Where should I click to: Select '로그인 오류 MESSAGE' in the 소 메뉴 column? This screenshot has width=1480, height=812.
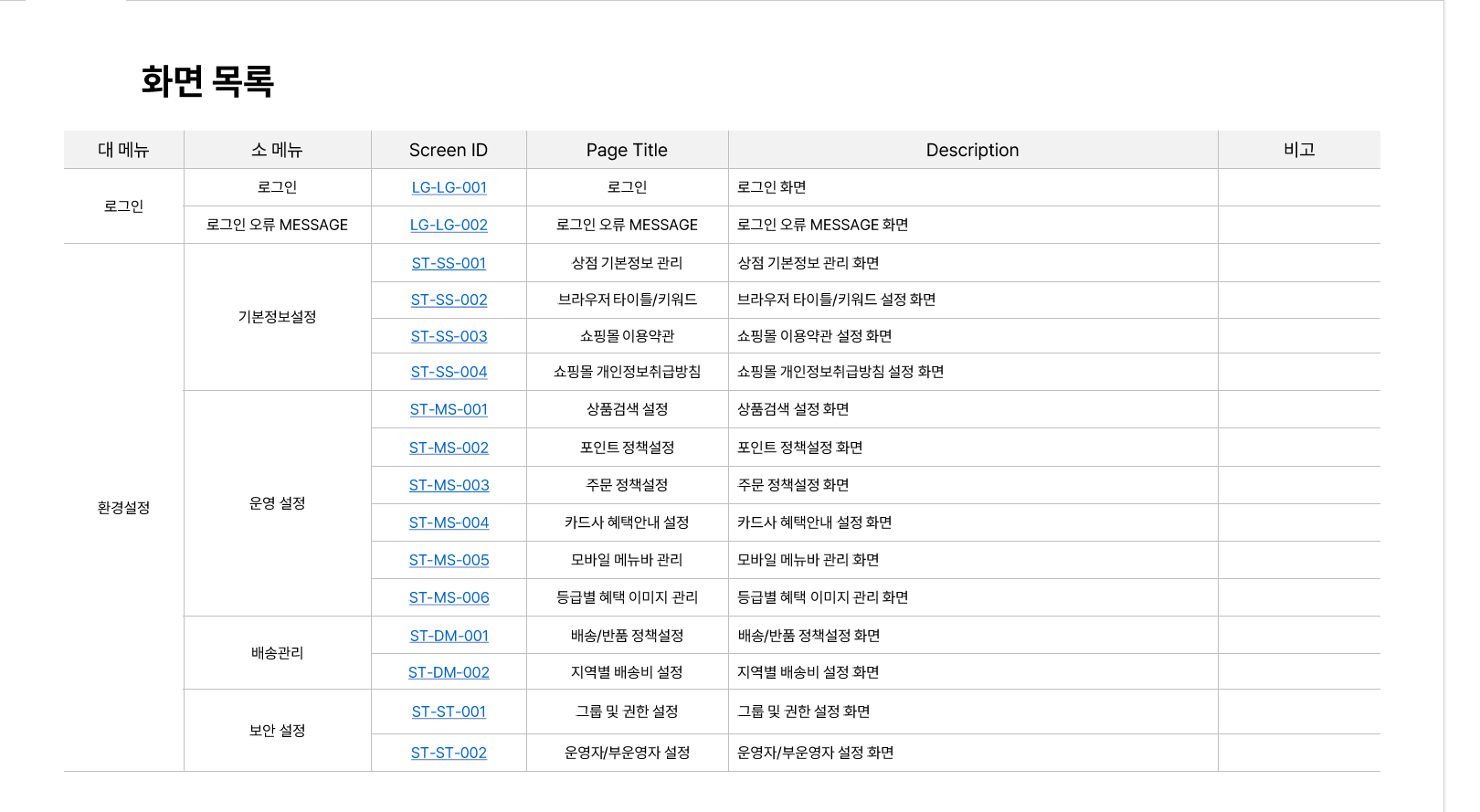277,225
